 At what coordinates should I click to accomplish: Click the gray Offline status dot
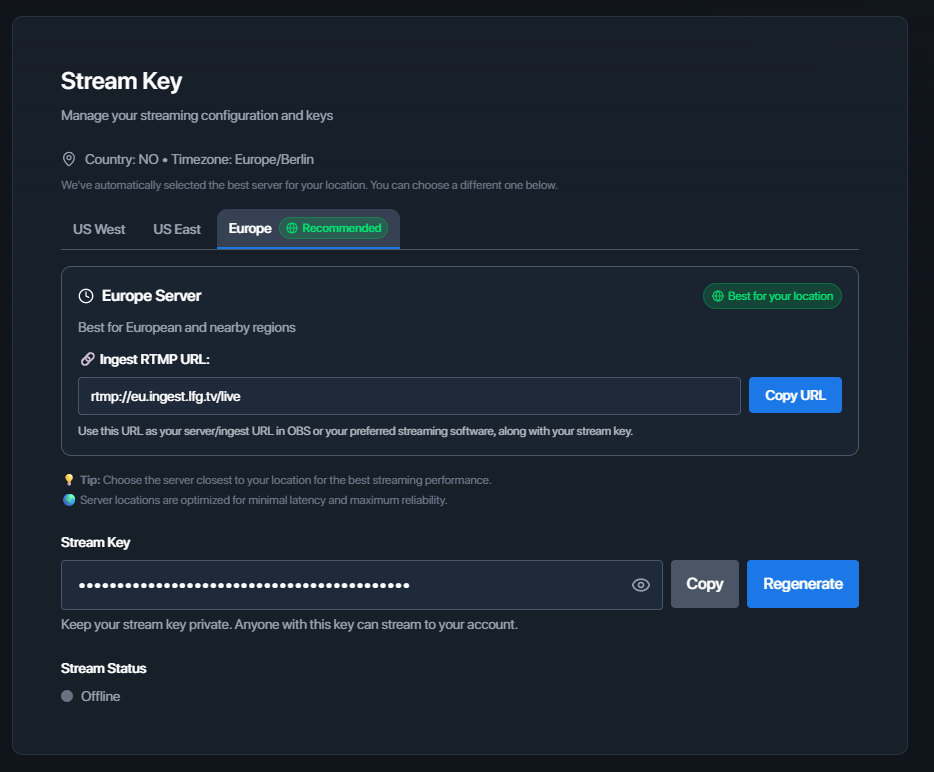67,696
